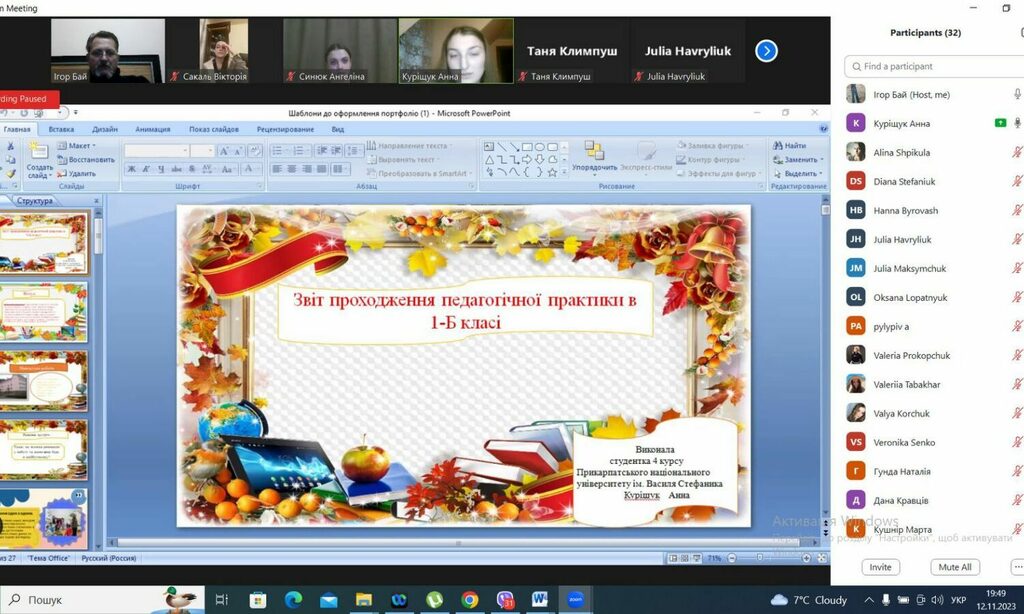The height and width of the screenshot is (614, 1024).
Task: Click the next arrow in the video strip
Action: click(x=766, y=51)
